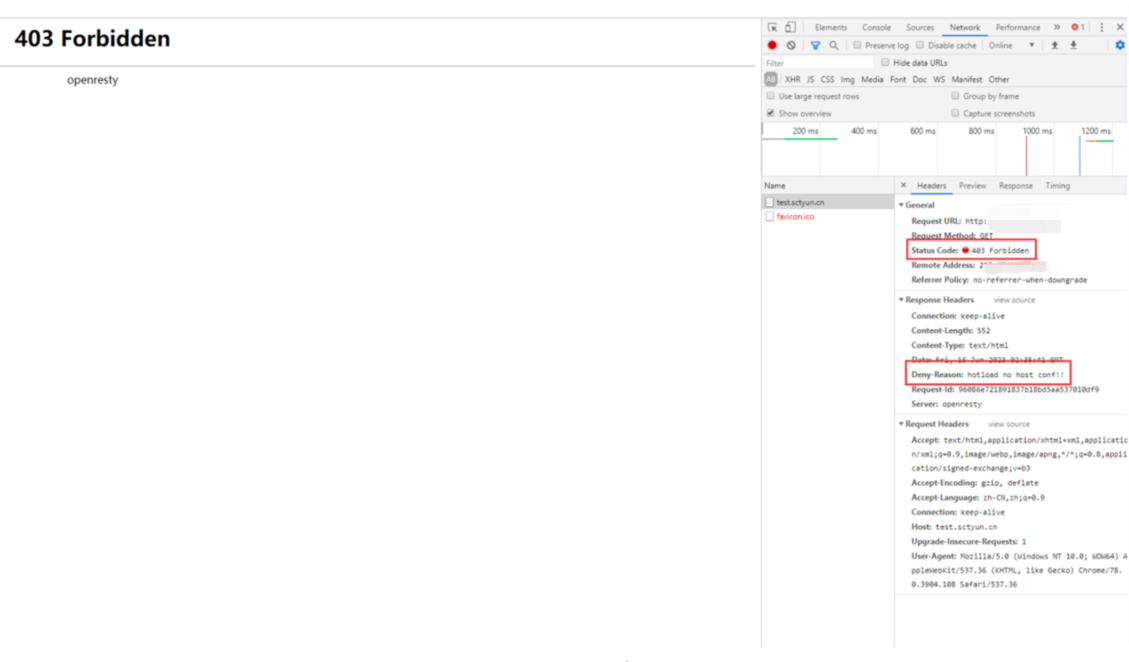This screenshot has height=662, width=1129.
Task: Select the Network tab
Action: [x=964, y=27]
